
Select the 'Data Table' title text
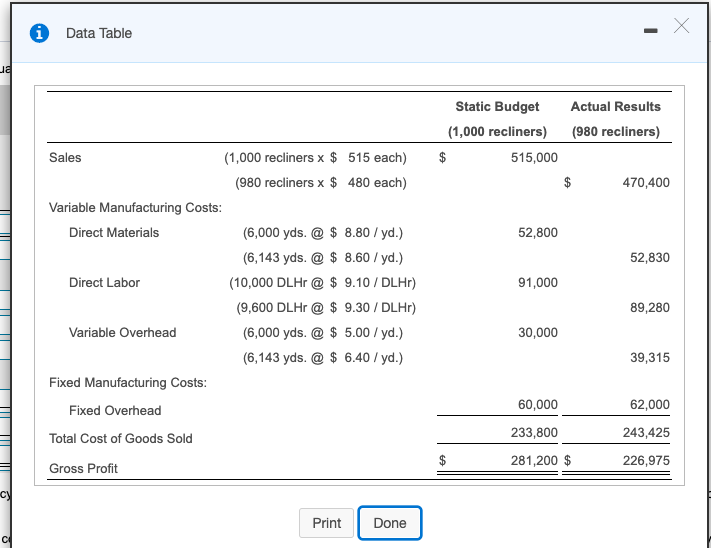tap(99, 33)
